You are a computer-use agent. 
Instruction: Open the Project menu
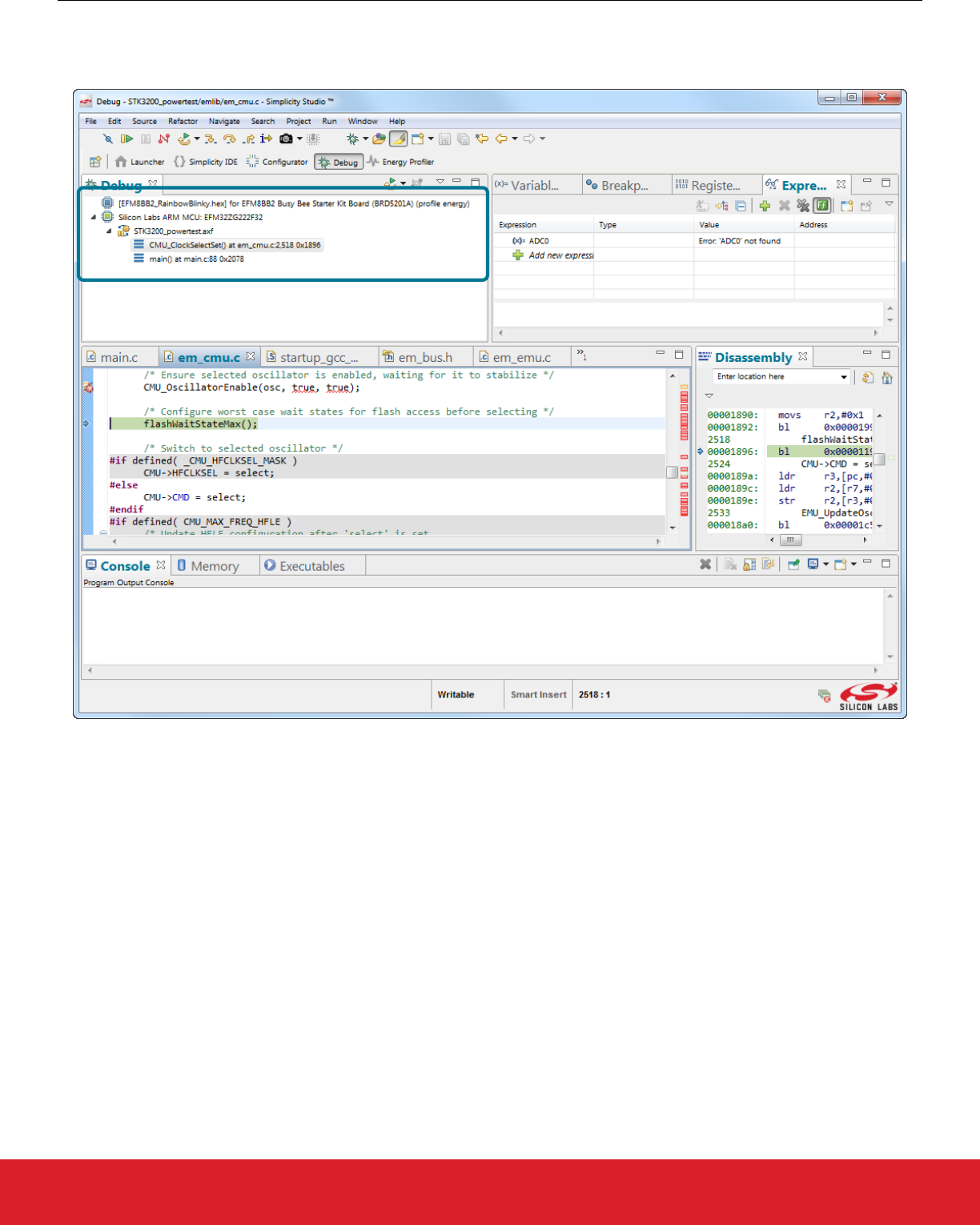299,122
